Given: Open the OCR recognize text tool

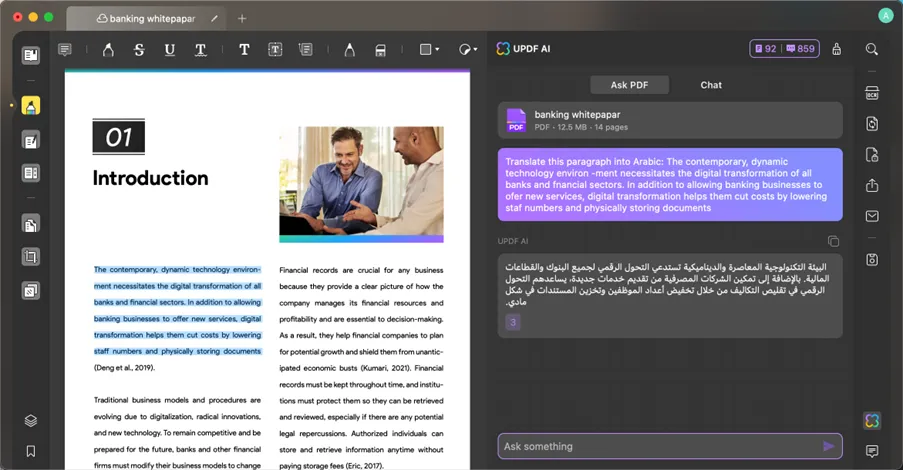Looking at the screenshot, I should click(x=872, y=93).
